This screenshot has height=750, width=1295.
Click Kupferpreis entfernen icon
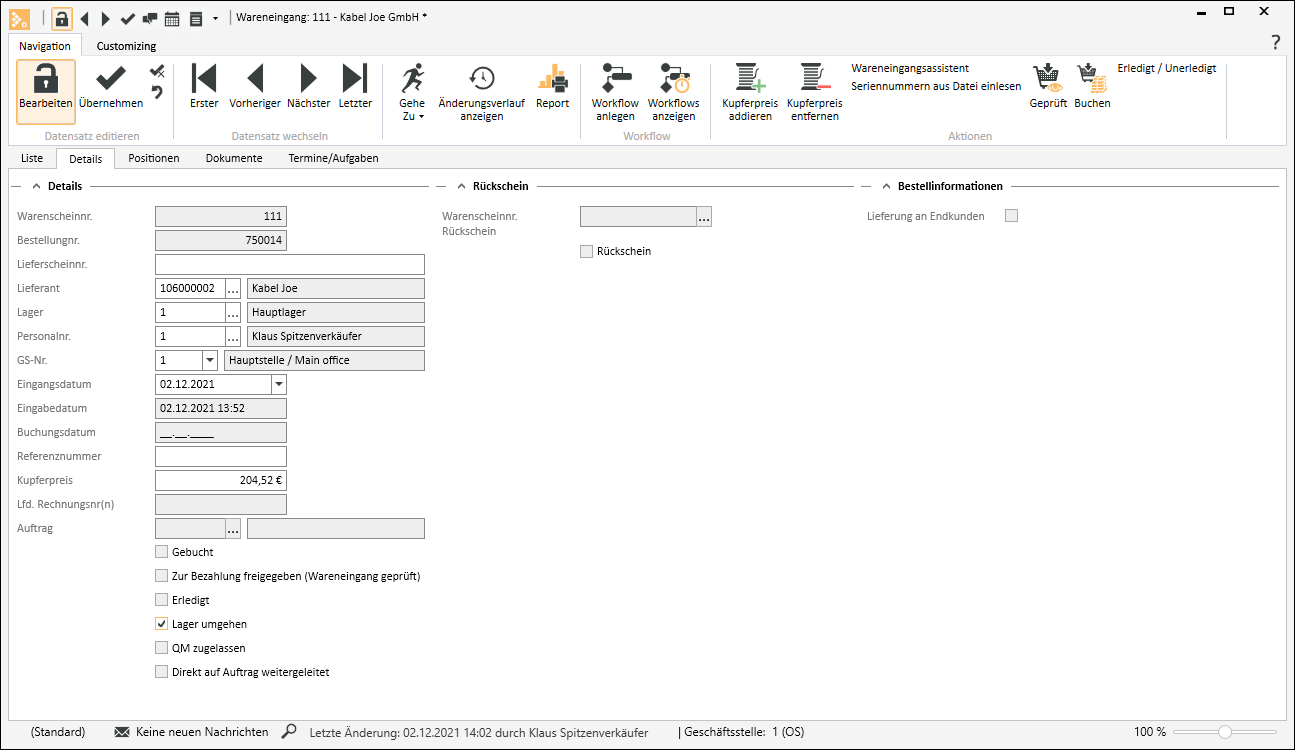pos(815,78)
